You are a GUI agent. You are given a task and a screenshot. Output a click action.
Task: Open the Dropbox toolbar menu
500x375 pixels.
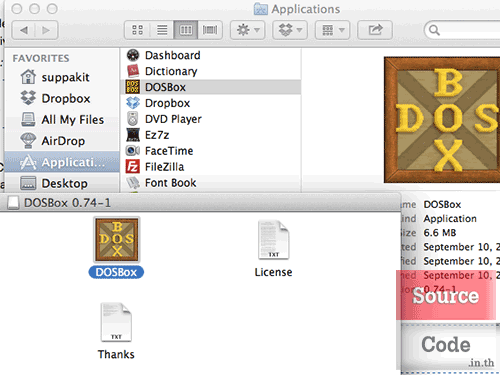pyautogui.click(x=290, y=30)
